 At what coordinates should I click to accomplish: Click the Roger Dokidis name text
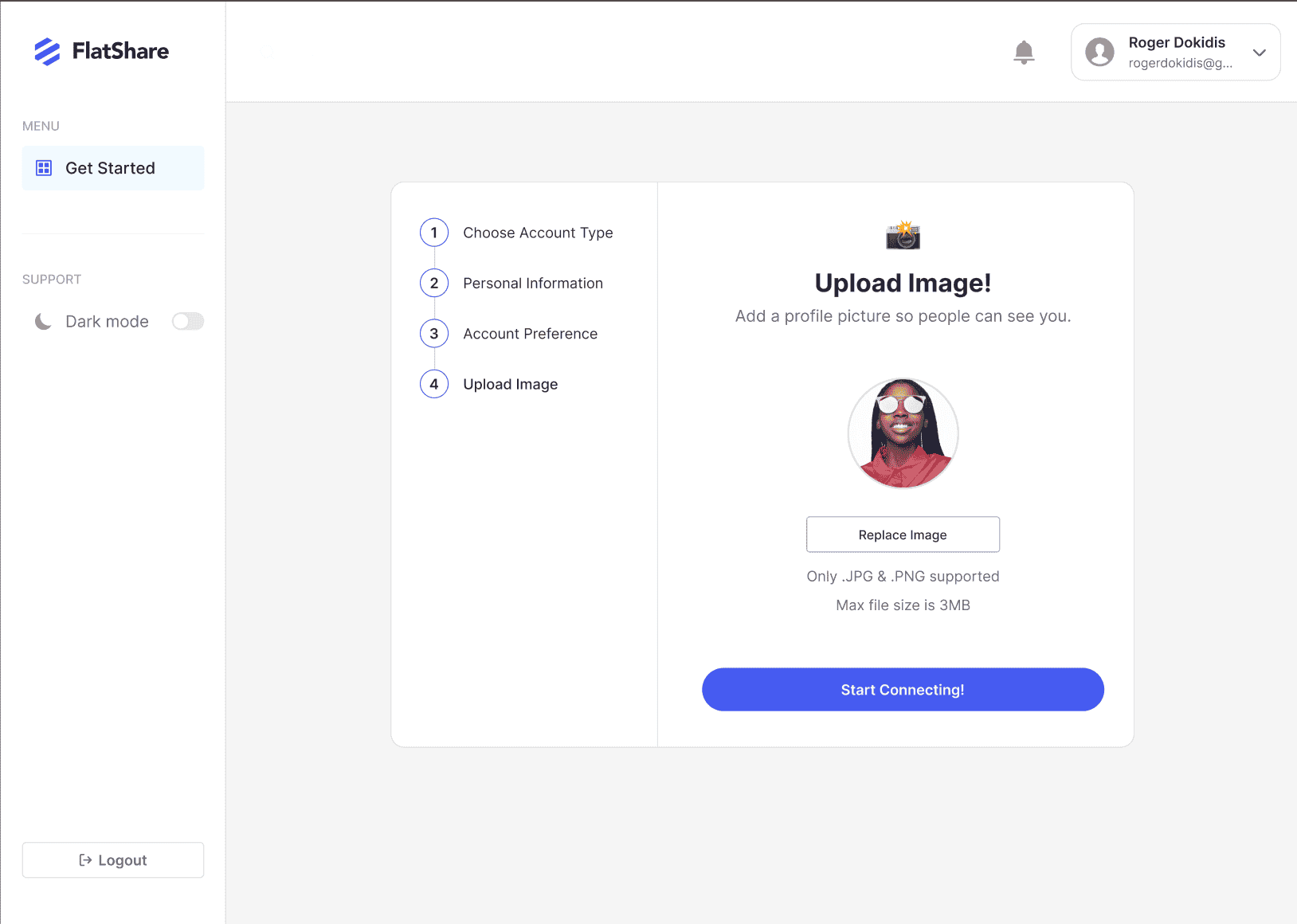coord(1177,42)
